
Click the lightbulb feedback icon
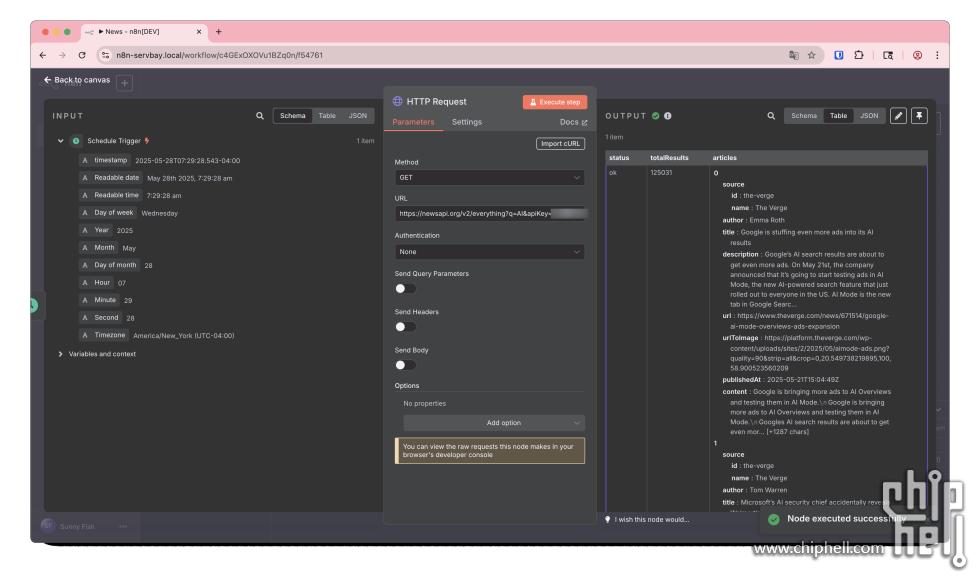click(x=608, y=519)
